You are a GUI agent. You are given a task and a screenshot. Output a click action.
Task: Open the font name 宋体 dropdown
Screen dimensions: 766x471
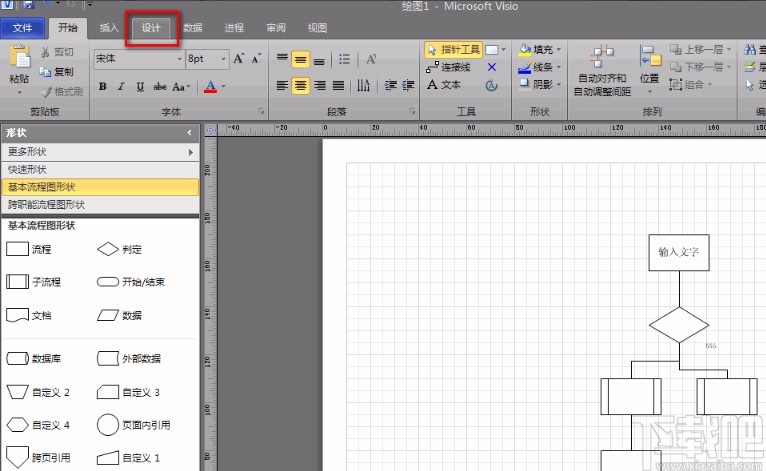pos(179,59)
